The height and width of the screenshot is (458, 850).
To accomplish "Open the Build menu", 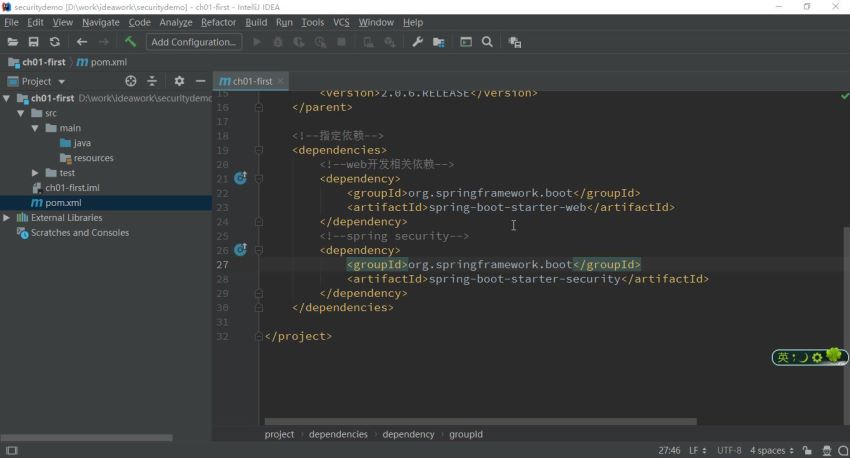I will click(256, 22).
